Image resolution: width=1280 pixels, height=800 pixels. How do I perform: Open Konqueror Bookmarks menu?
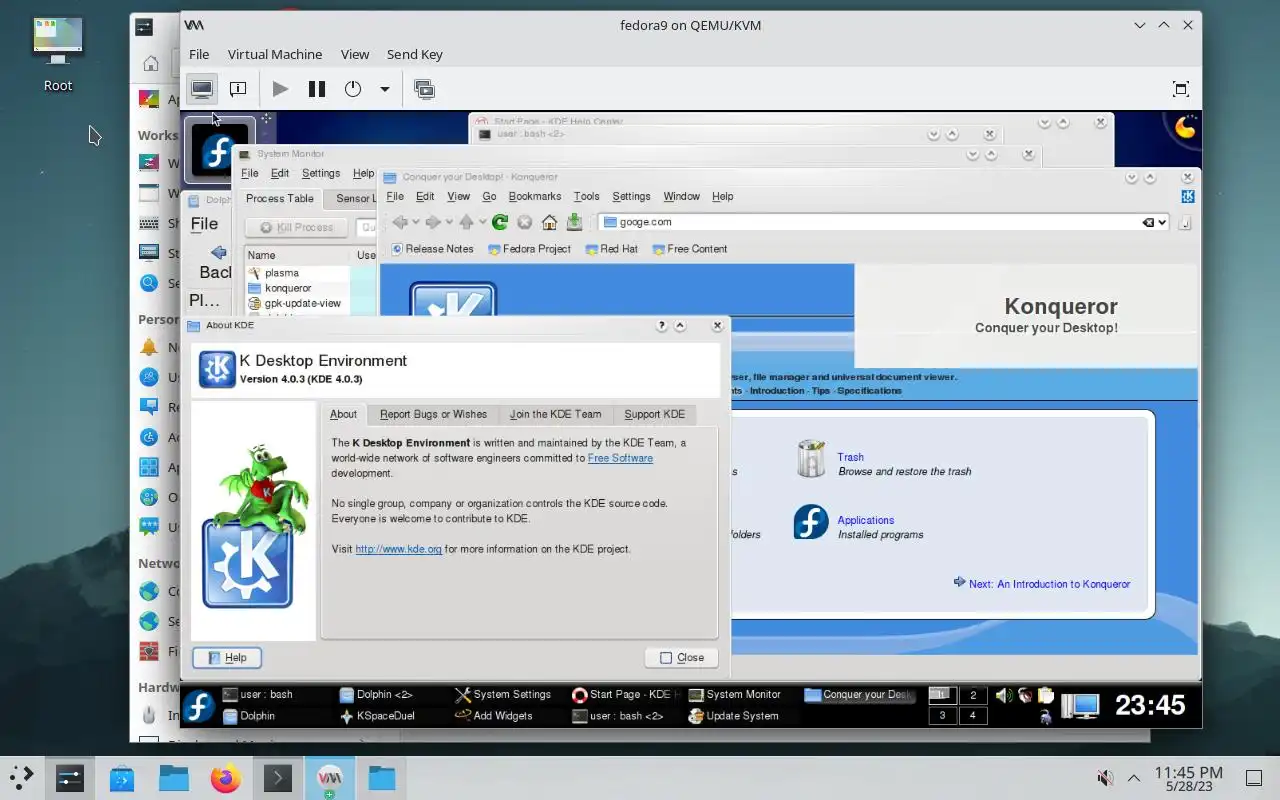pos(535,196)
